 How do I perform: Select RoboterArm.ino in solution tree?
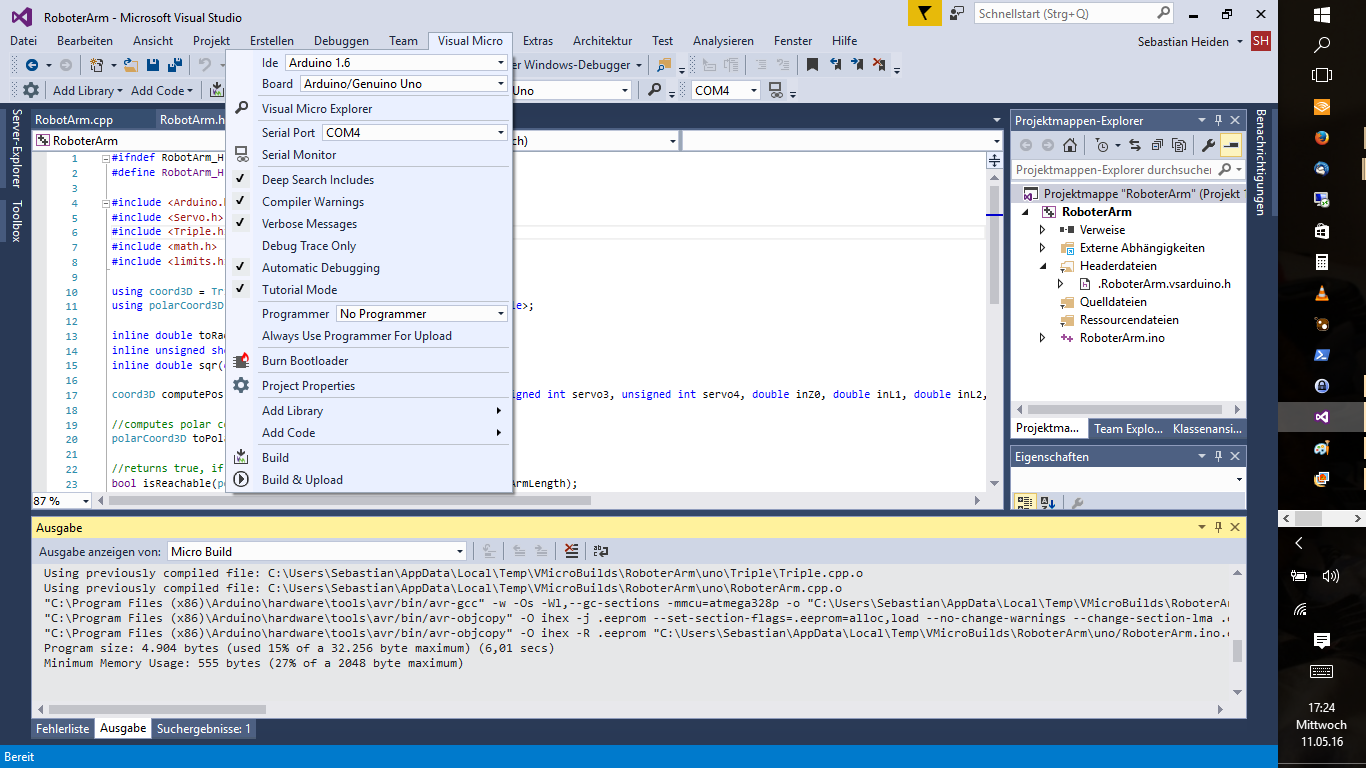(1122, 338)
